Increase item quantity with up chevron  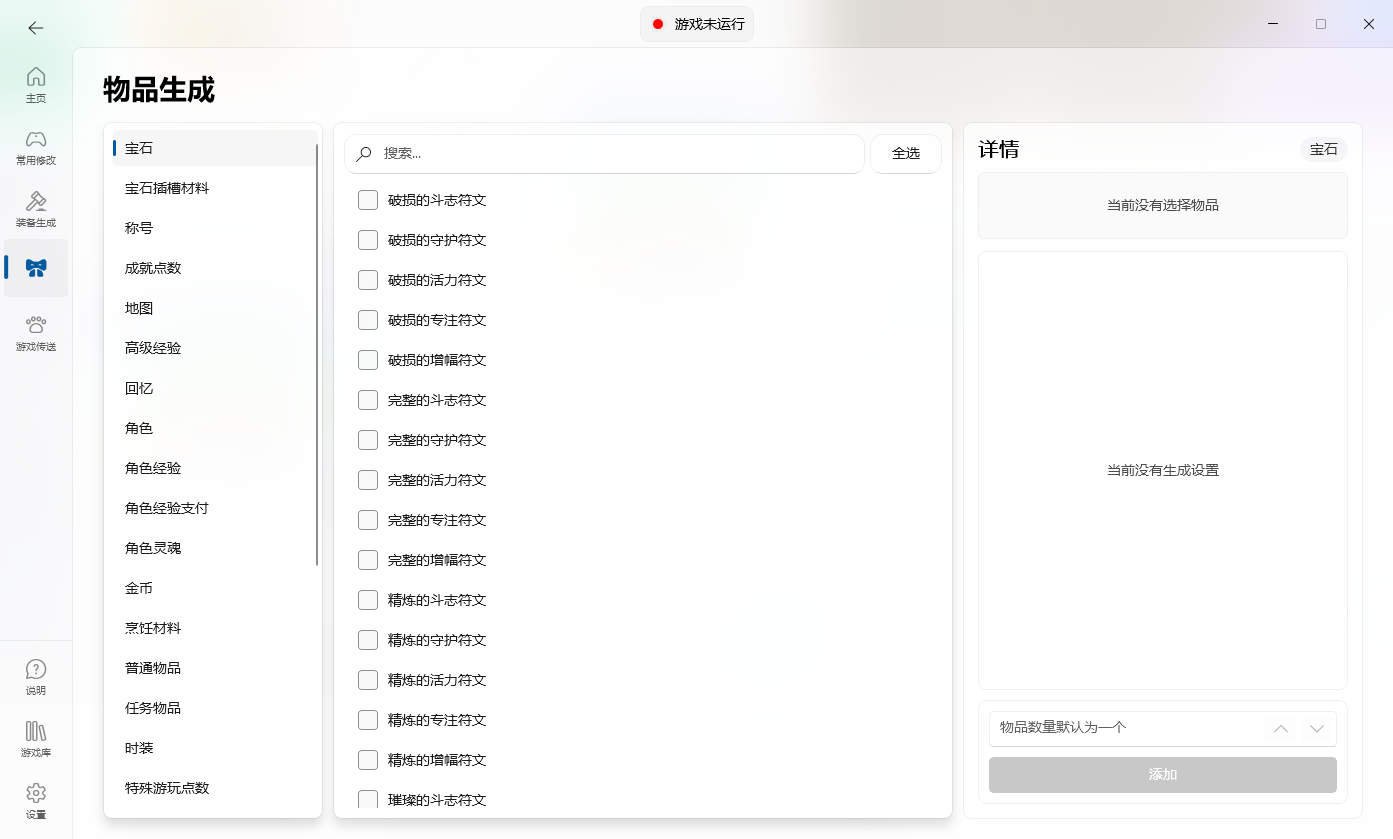[1281, 728]
